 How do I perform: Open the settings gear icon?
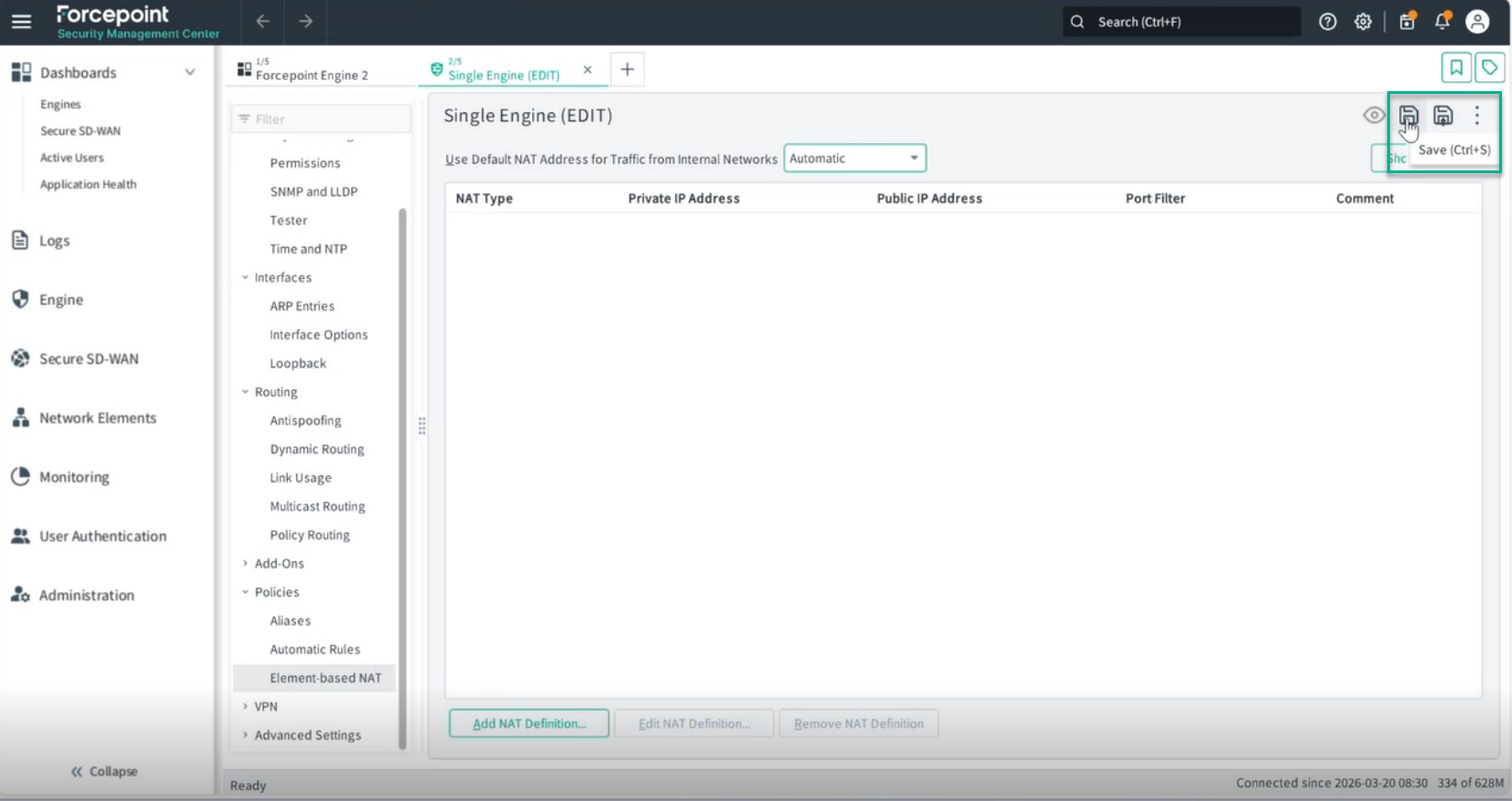point(1363,22)
